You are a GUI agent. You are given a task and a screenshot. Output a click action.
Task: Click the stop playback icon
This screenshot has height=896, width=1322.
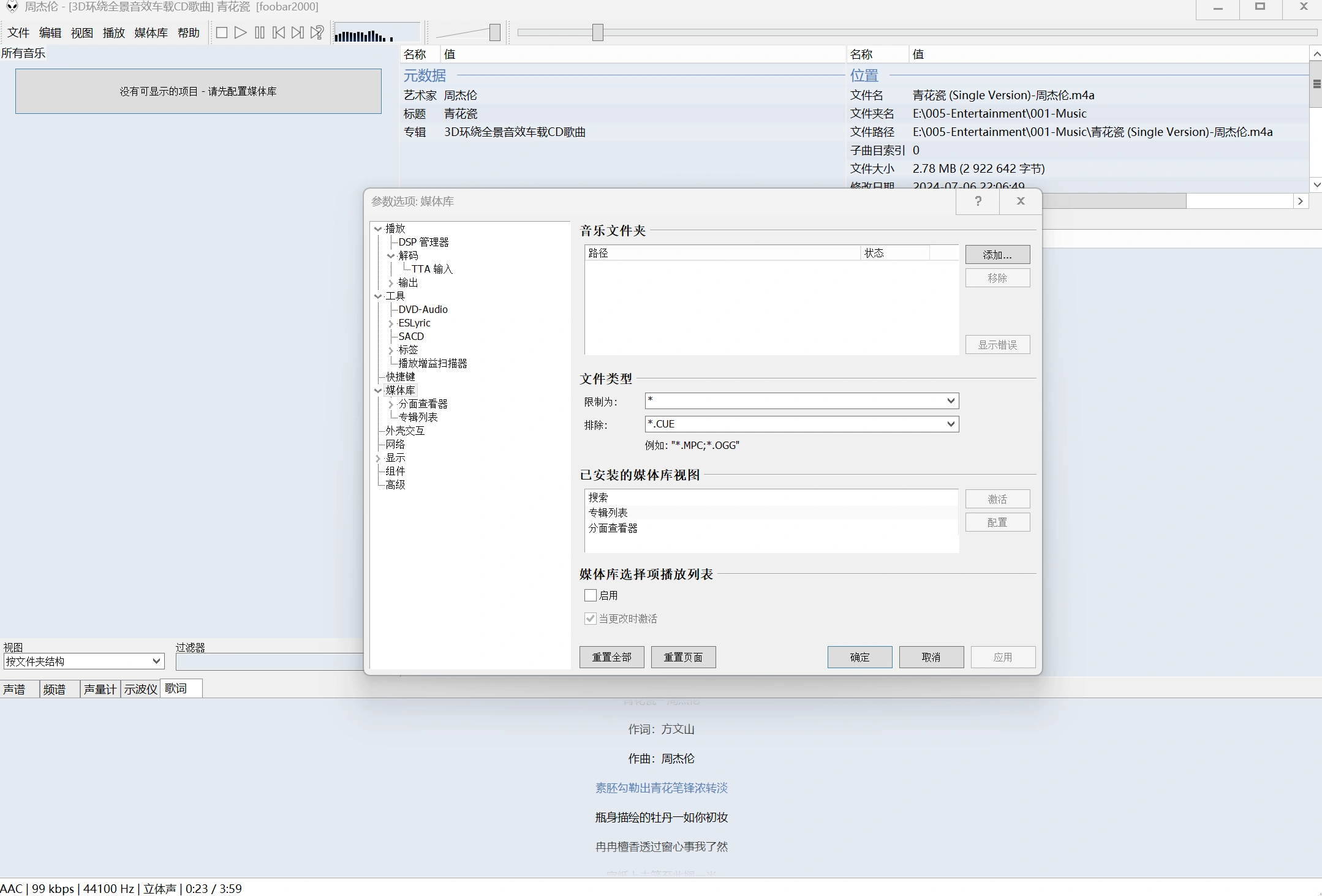(222, 32)
